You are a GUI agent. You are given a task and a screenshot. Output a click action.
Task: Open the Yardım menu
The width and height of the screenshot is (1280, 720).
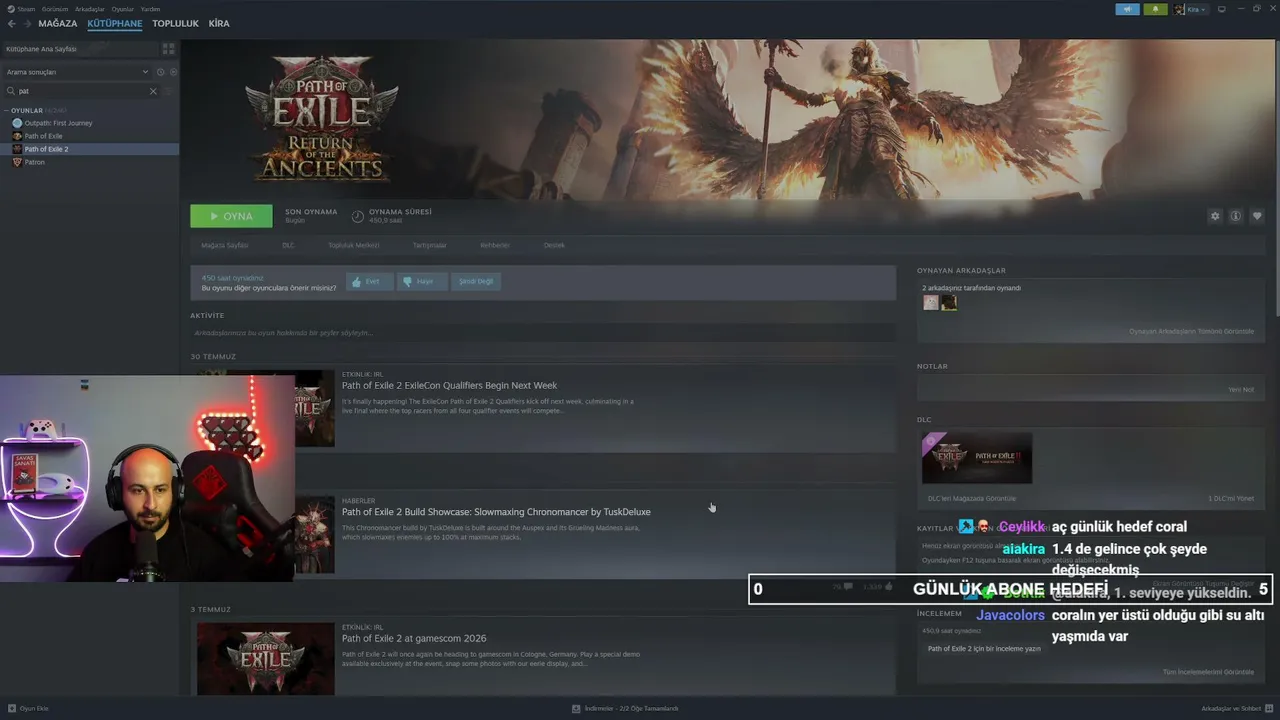click(150, 9)
